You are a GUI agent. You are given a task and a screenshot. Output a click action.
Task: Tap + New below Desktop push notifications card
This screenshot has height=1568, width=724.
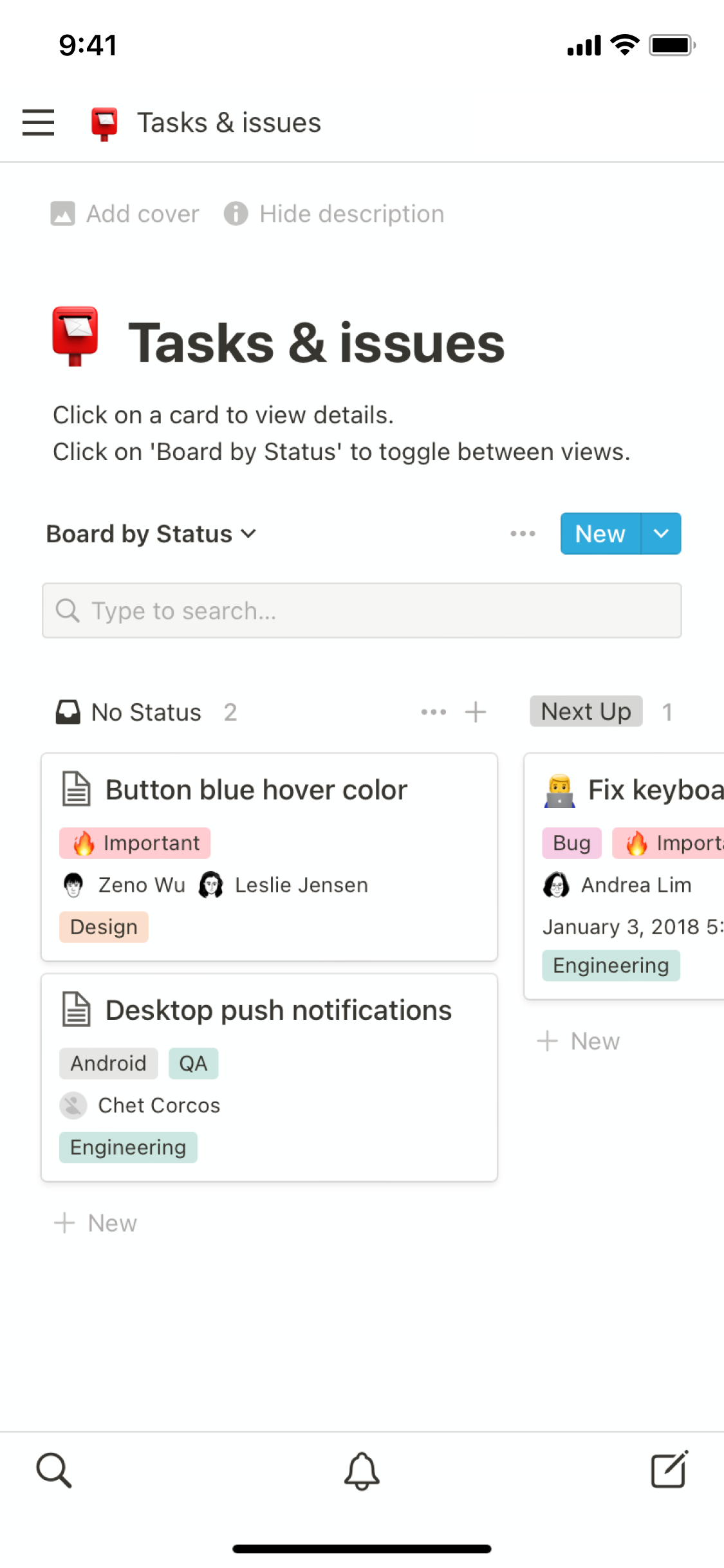click(95, 1222)
